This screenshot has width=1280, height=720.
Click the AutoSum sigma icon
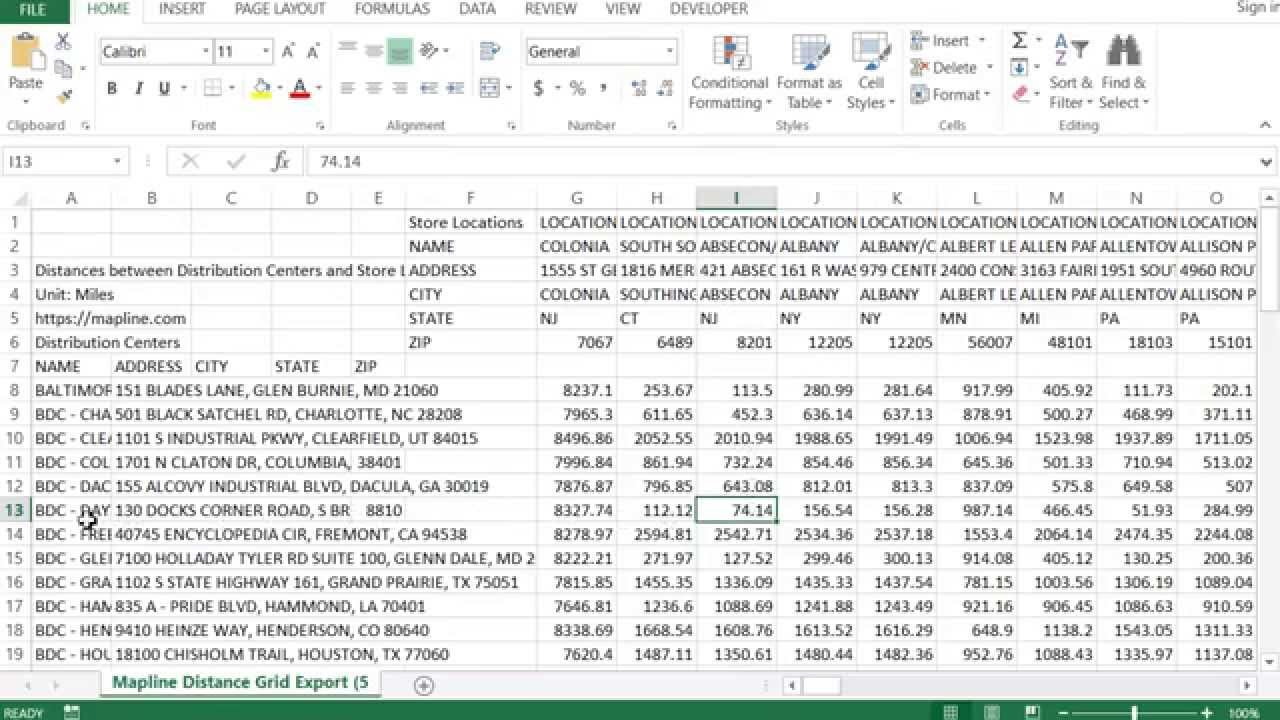coord(1019,40)
